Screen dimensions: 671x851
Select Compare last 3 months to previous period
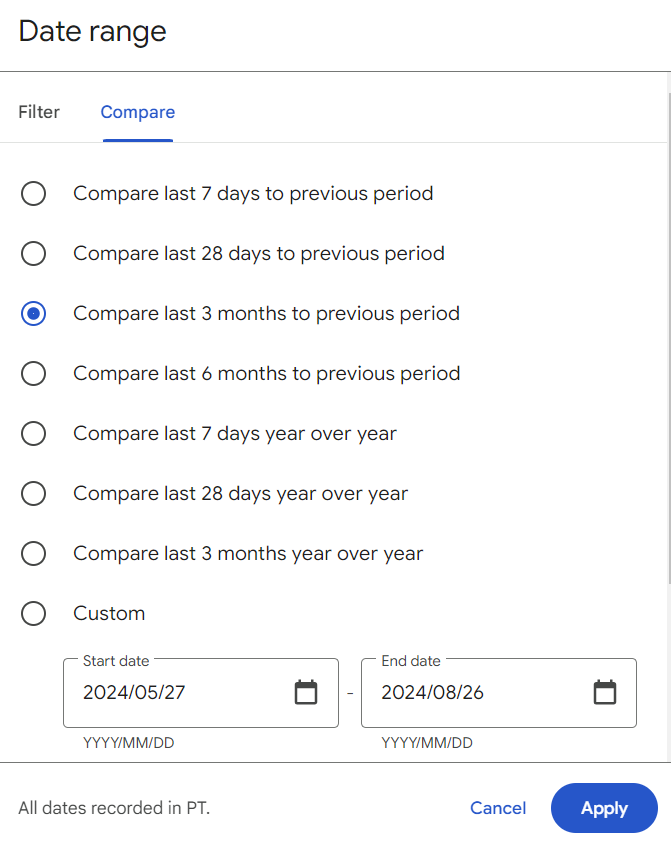[x=34, y=313]
